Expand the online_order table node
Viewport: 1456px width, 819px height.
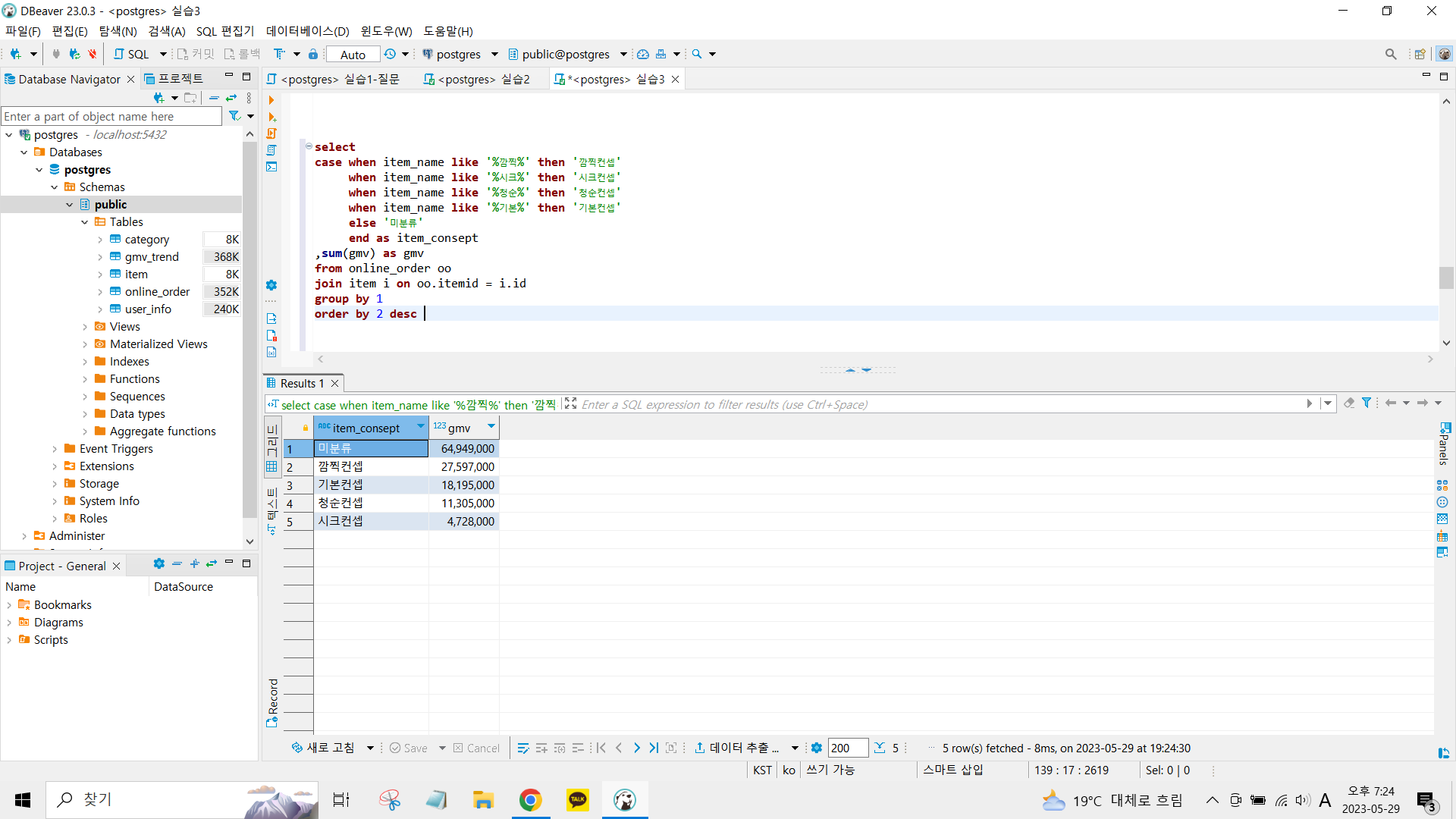coord(100,292)
